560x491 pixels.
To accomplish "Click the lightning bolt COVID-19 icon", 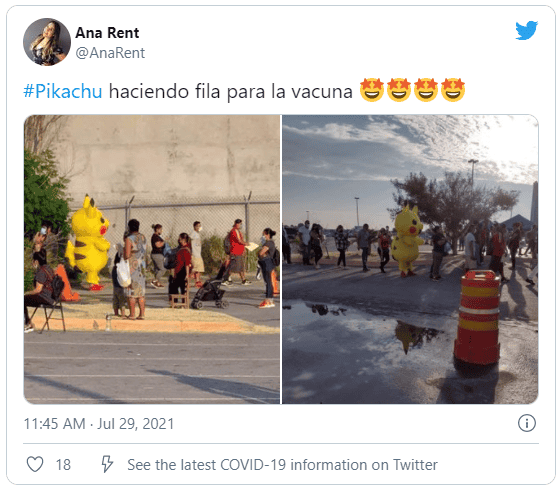I will (x=107, y=464).
